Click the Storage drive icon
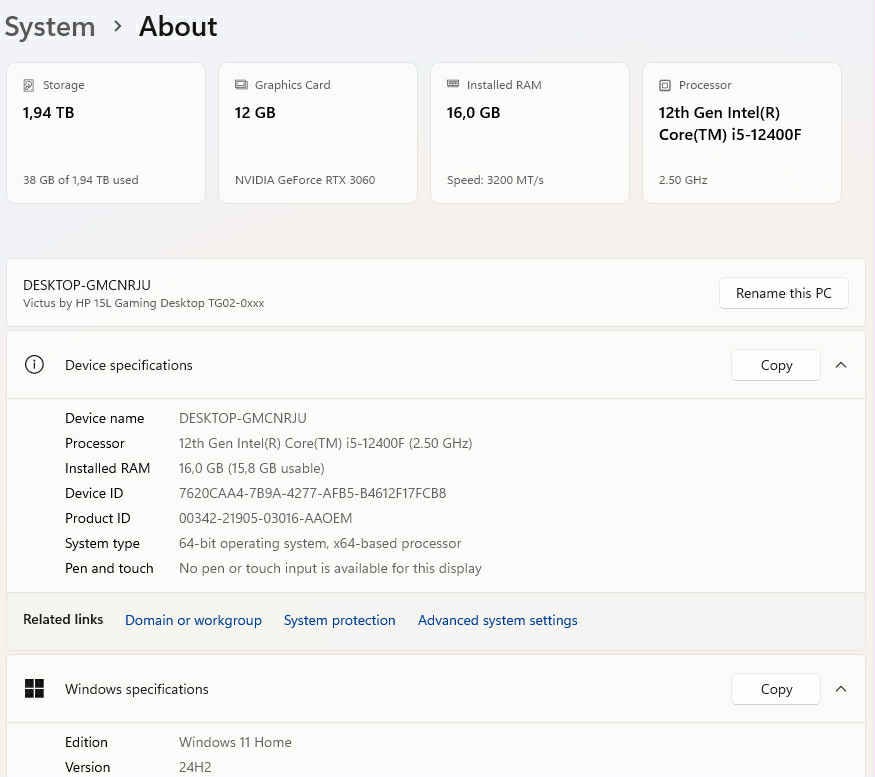 tap(29, 85)
